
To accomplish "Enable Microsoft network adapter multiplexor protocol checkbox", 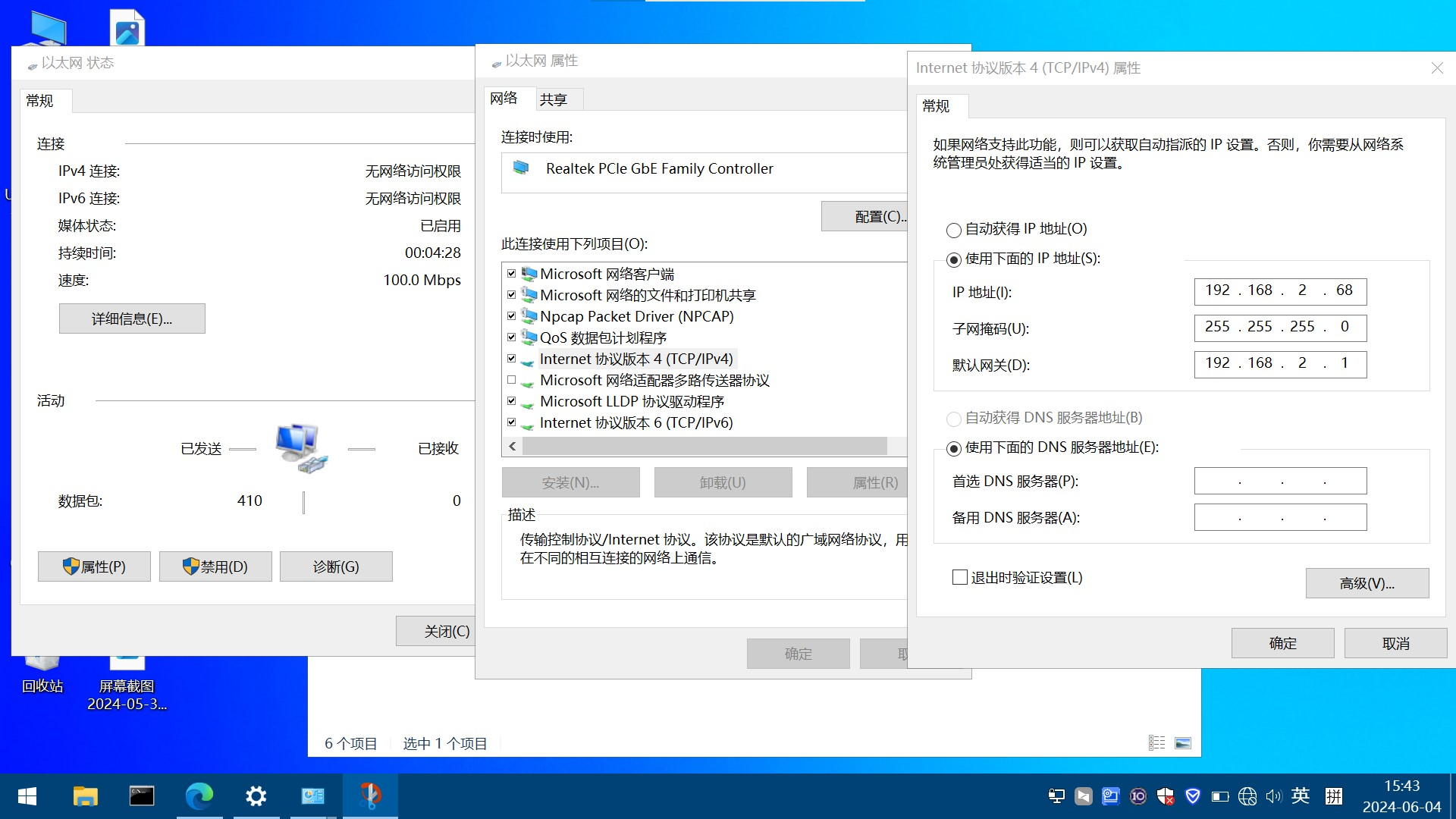I will coord(512,380).
